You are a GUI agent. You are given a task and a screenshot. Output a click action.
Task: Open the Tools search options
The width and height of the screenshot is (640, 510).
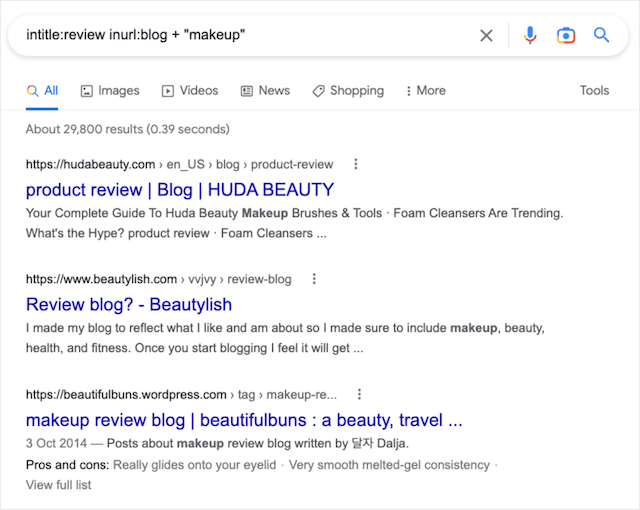(594, 91)
